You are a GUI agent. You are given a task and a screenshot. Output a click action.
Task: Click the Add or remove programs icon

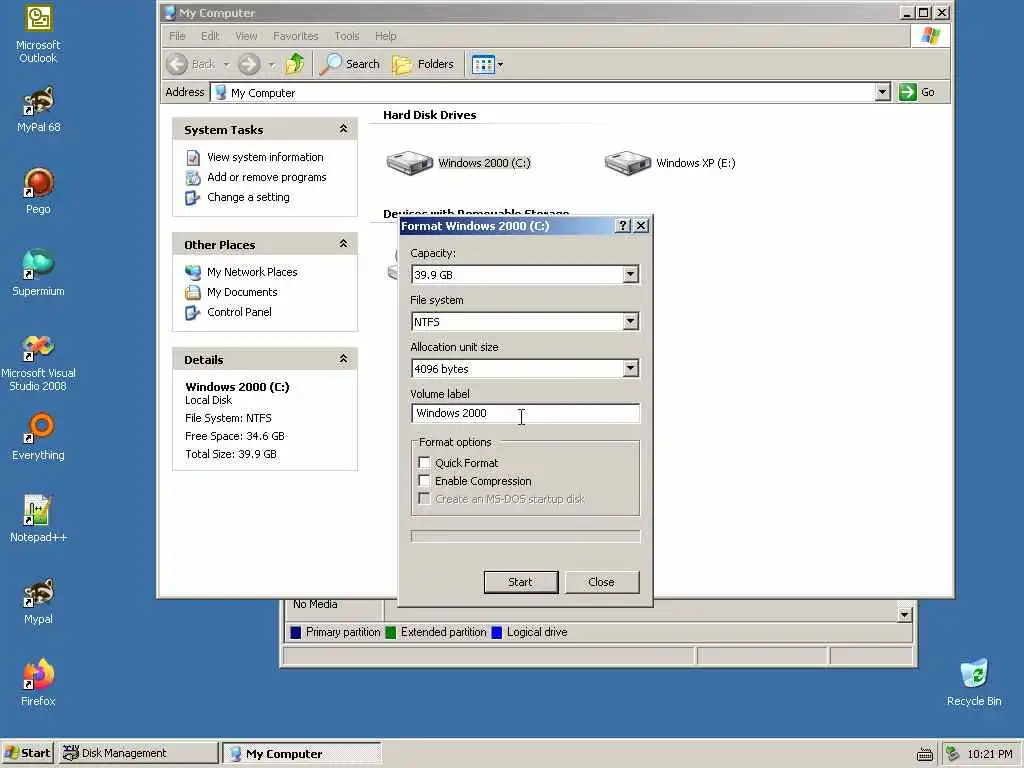tap(193, 177)
